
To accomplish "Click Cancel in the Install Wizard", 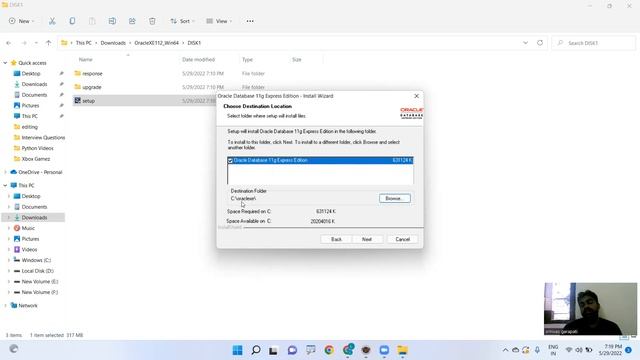I will (402, 239).
